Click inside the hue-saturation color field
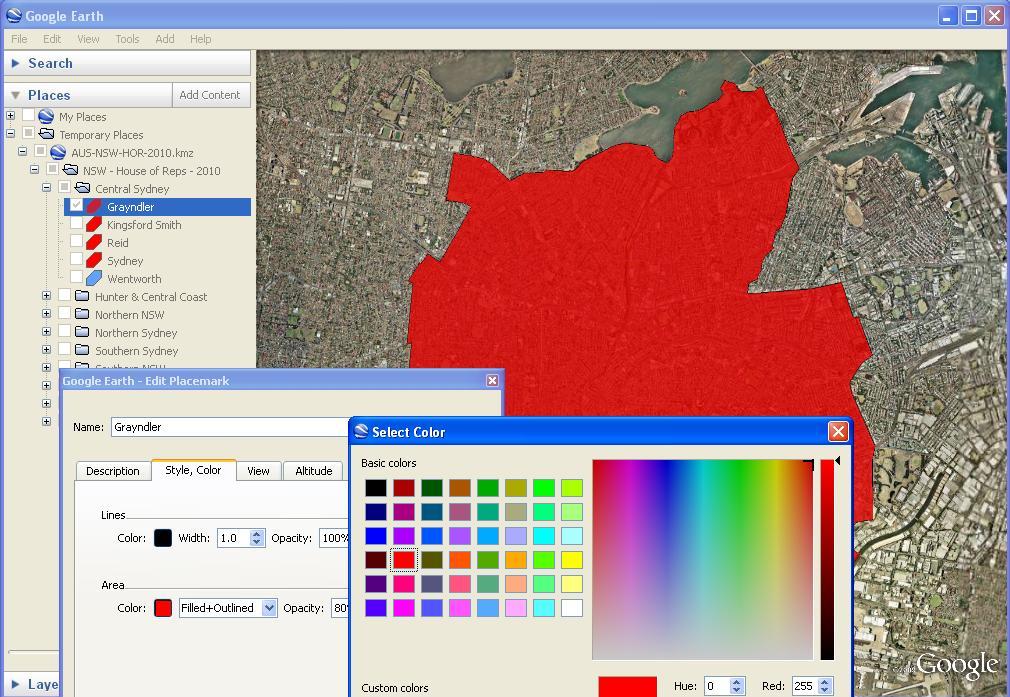The width and height of the screenshot is (1010, 697). (703, 559)
